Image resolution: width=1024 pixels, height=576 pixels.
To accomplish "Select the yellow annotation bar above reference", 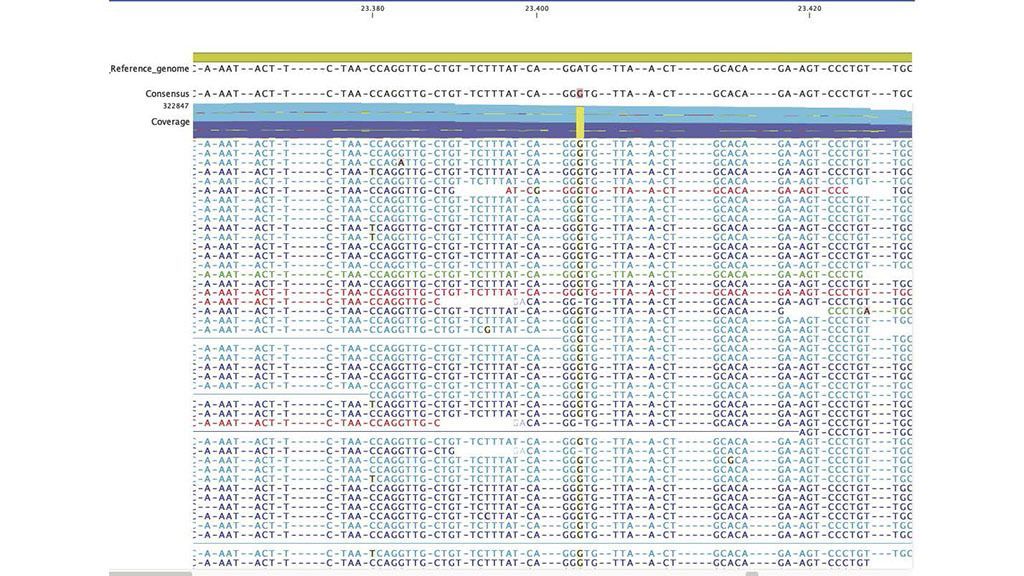I will click(x=552, y=57).
